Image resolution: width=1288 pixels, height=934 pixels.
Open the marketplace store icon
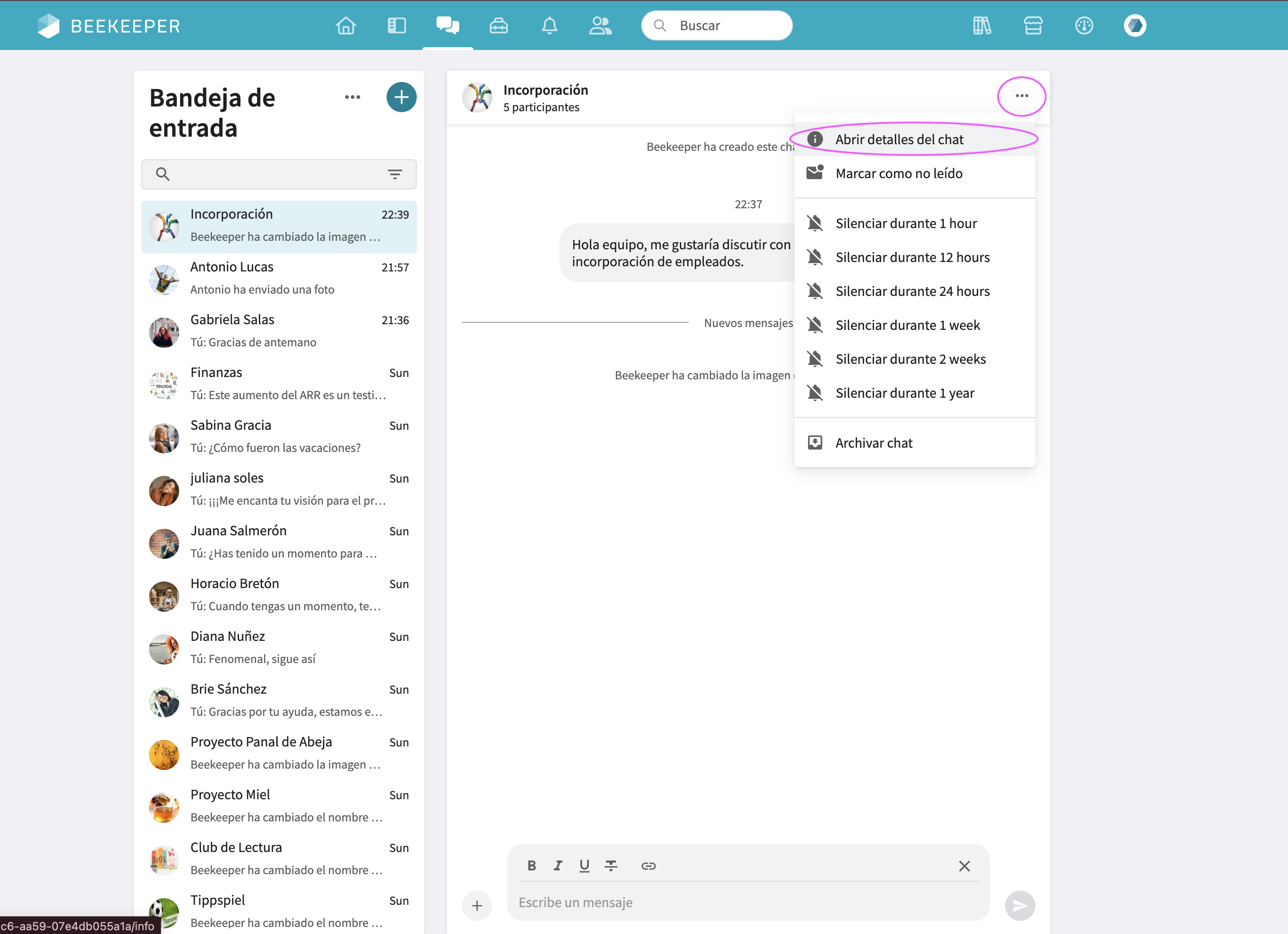[1033, 25]
